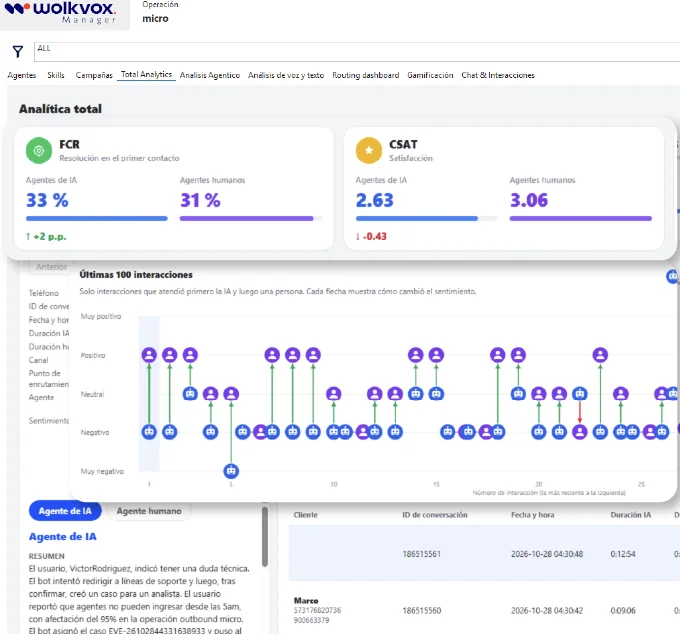Viewport: 680px width, 640px height.
Task: Click the Operación micro label
Action: pos(160,12)
